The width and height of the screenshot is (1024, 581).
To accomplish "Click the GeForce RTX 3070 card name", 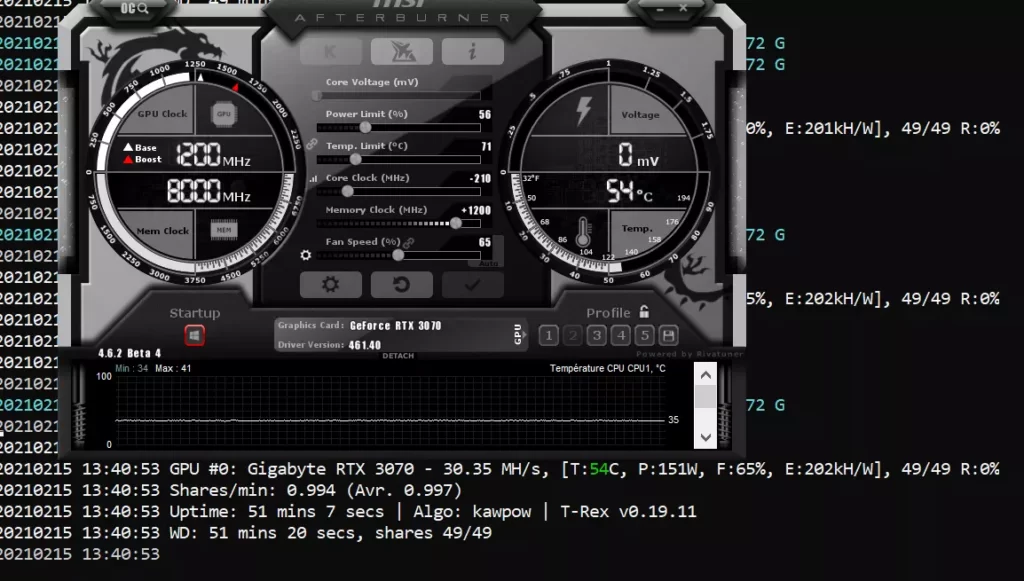I will [x=395, y=326].
